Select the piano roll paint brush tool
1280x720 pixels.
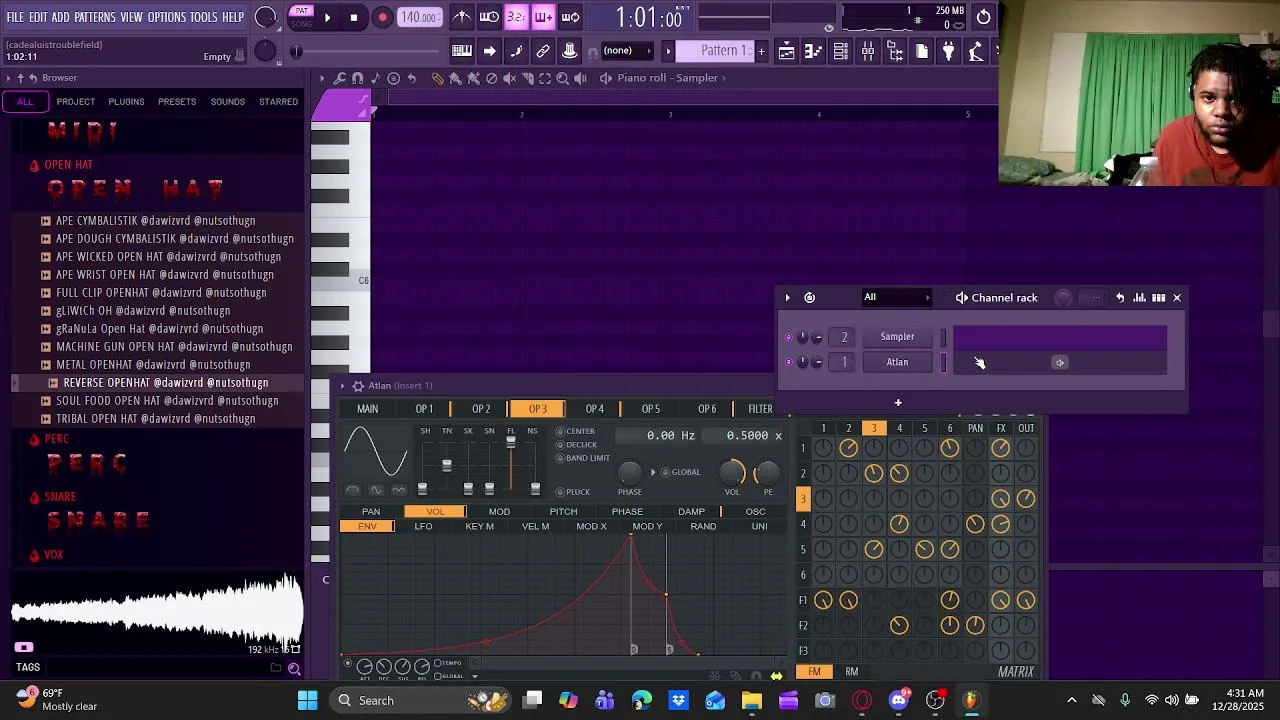point(455,78)
